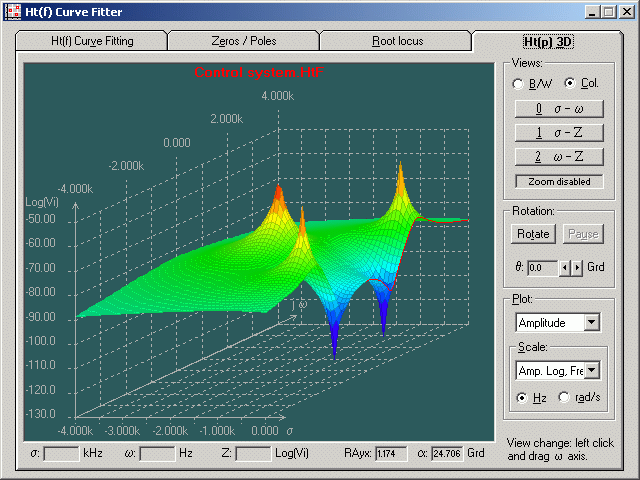
Task: Switch to Ht(f) Curve Fitting tab
Action: tap(92, 41)
